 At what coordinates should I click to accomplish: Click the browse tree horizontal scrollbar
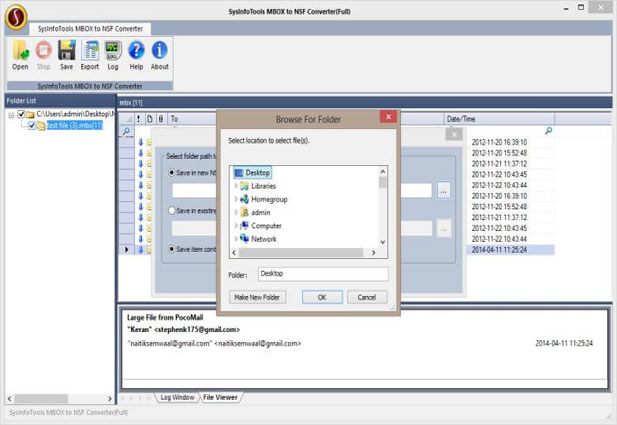[303, 253]
